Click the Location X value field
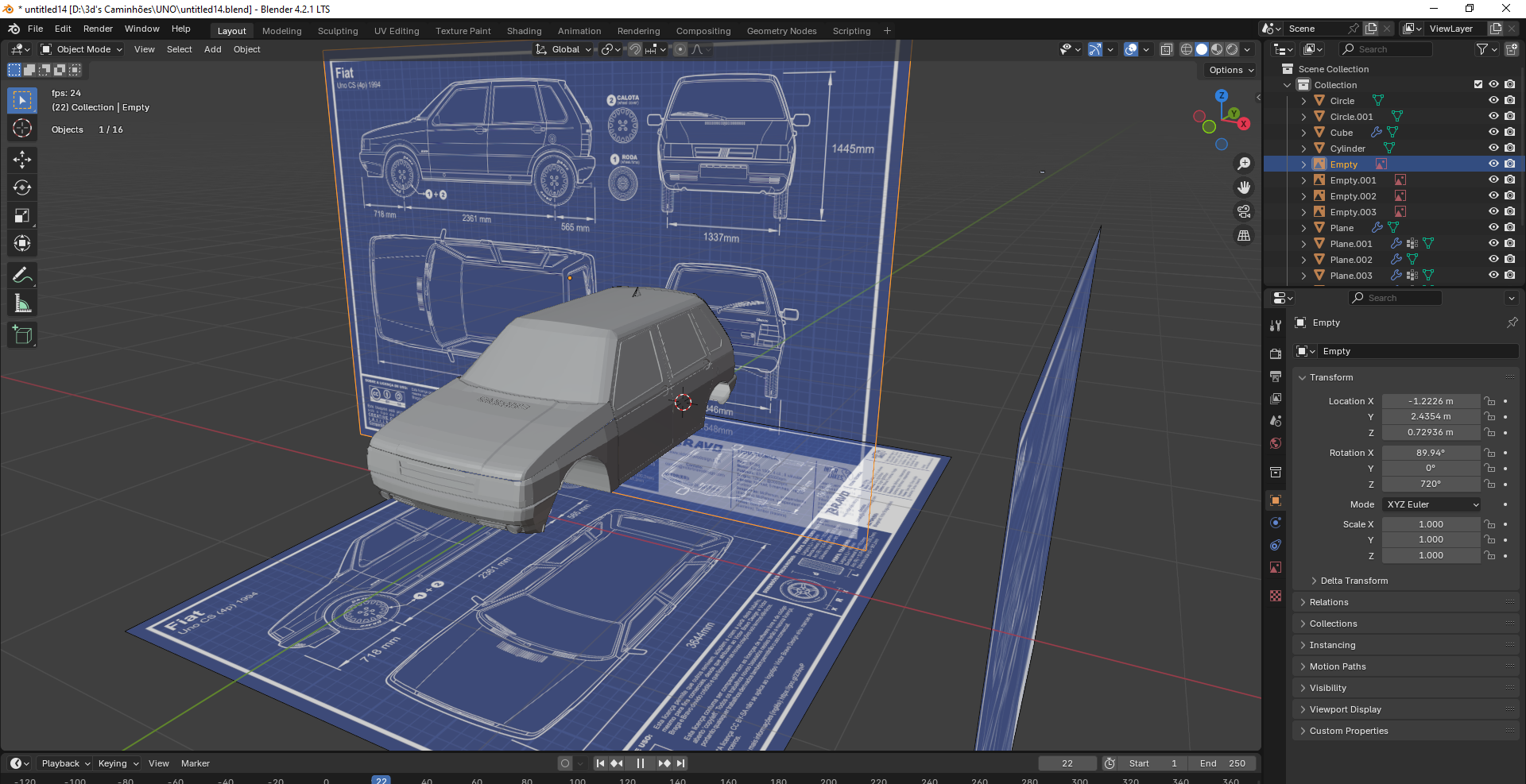 click(1430, 401)
